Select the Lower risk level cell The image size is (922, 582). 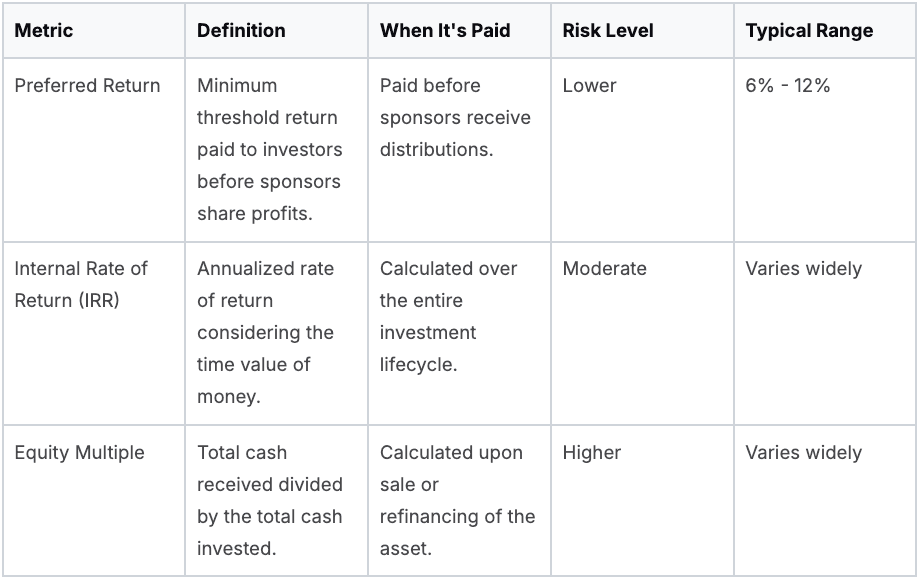point(589,85)
